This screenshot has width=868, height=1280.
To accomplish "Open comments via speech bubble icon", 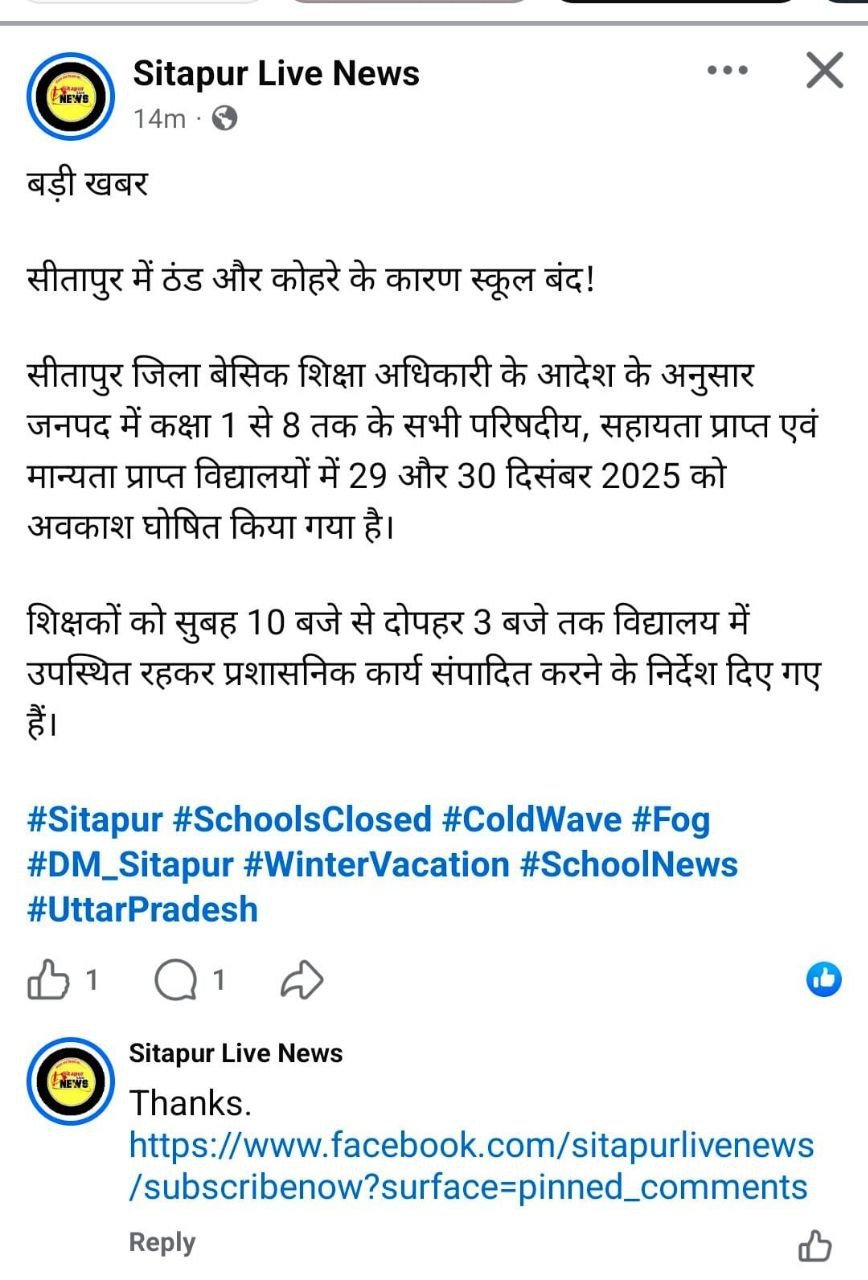I will coord(176,981).
